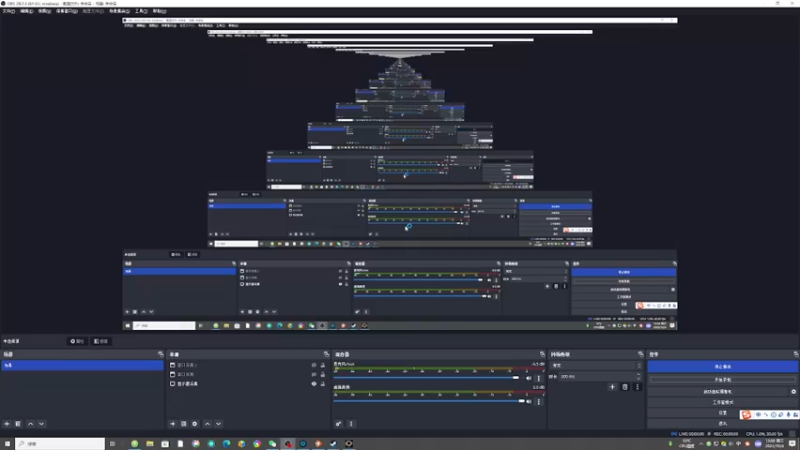Click the Filters button above the Scenes panel

click(x=101, y=341)
